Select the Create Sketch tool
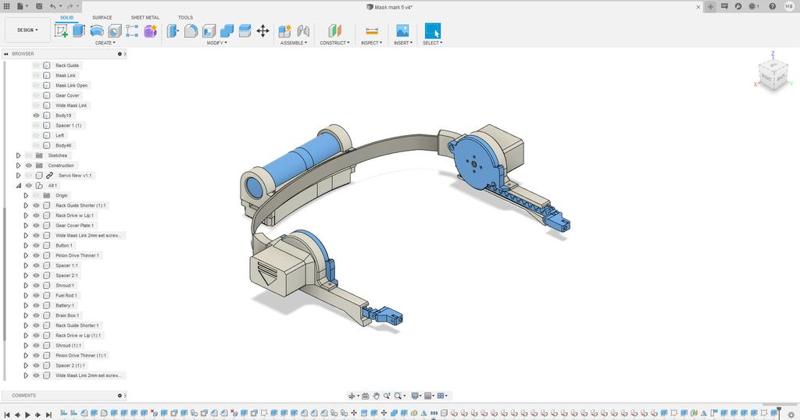This screenshot has width=800, height=420. [x=62, y=31]
